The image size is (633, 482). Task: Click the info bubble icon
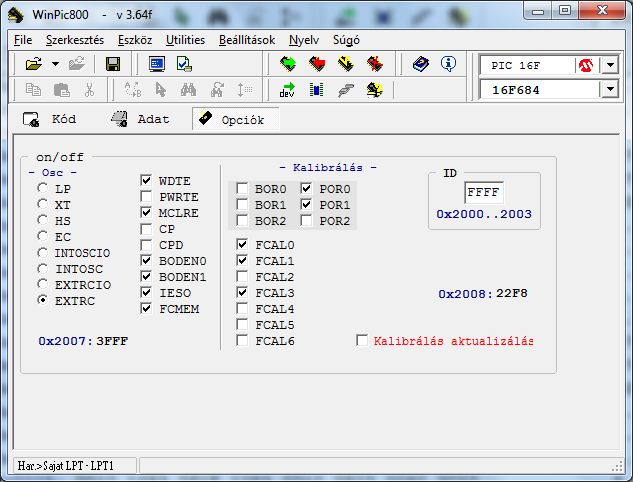[x=448, y=64]
